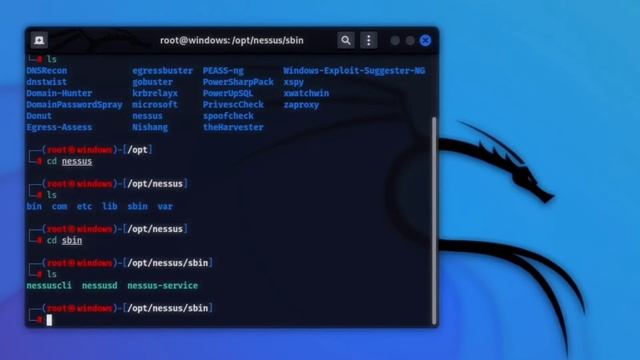The image size is (640, 360).
Task: Click the [/opt] prompt path
Action: [x=138, y=150]
